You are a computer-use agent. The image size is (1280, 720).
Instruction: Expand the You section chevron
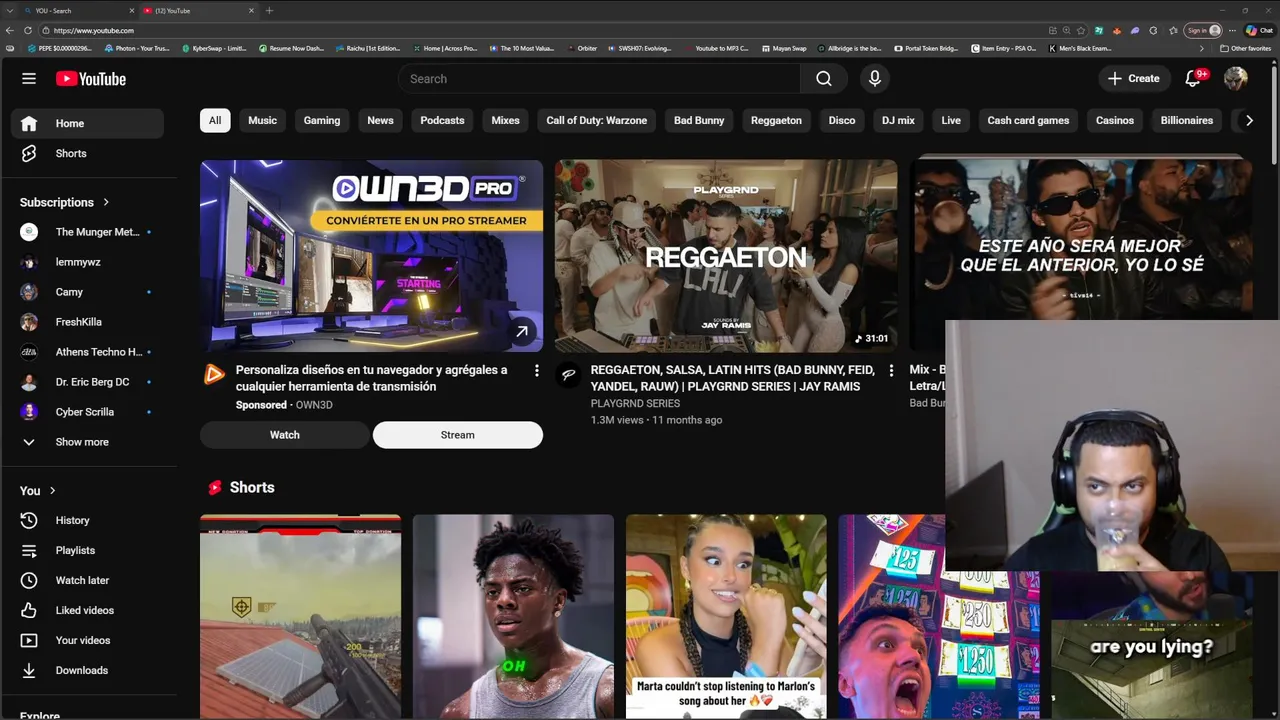(x=53, y=490)
